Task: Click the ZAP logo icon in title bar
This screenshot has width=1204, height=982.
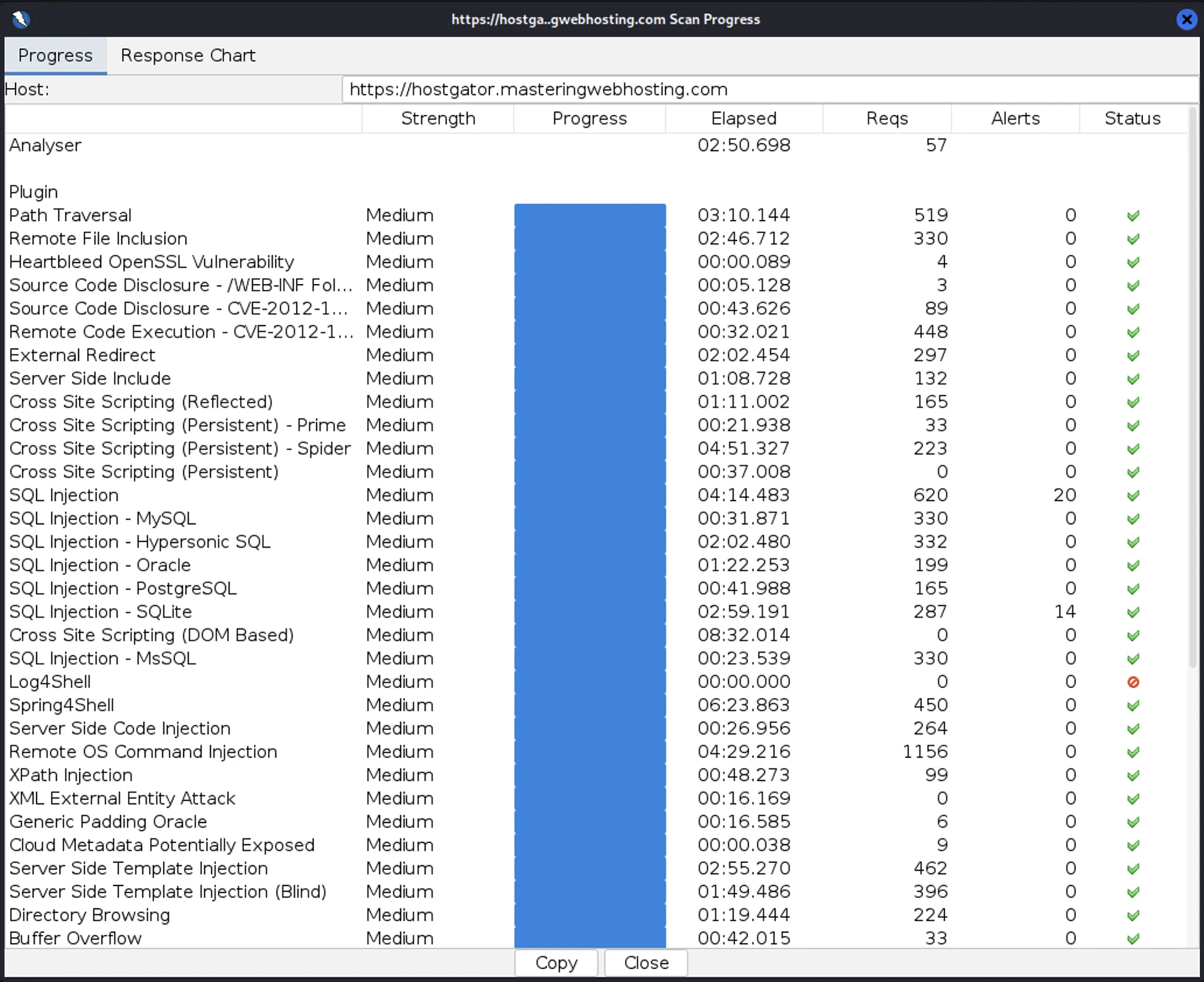Action: pos(21,19)
